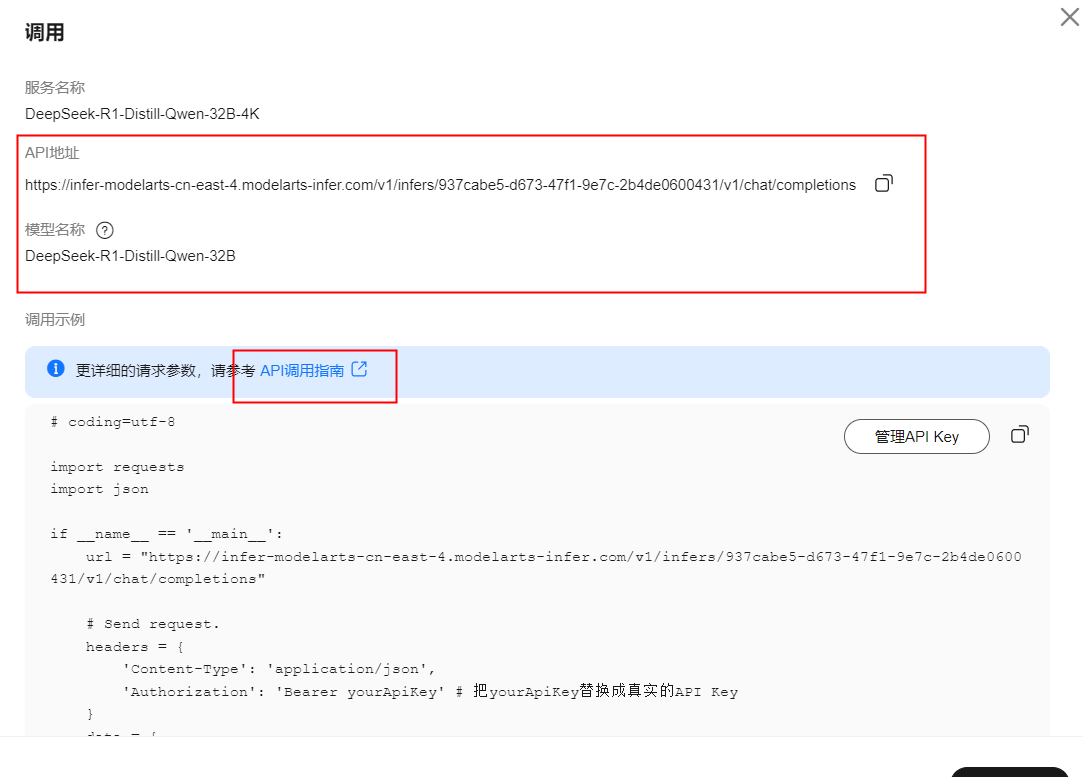Open the 管理API Key page
This screenshot has width=1083, height=777.
point(917,437)
